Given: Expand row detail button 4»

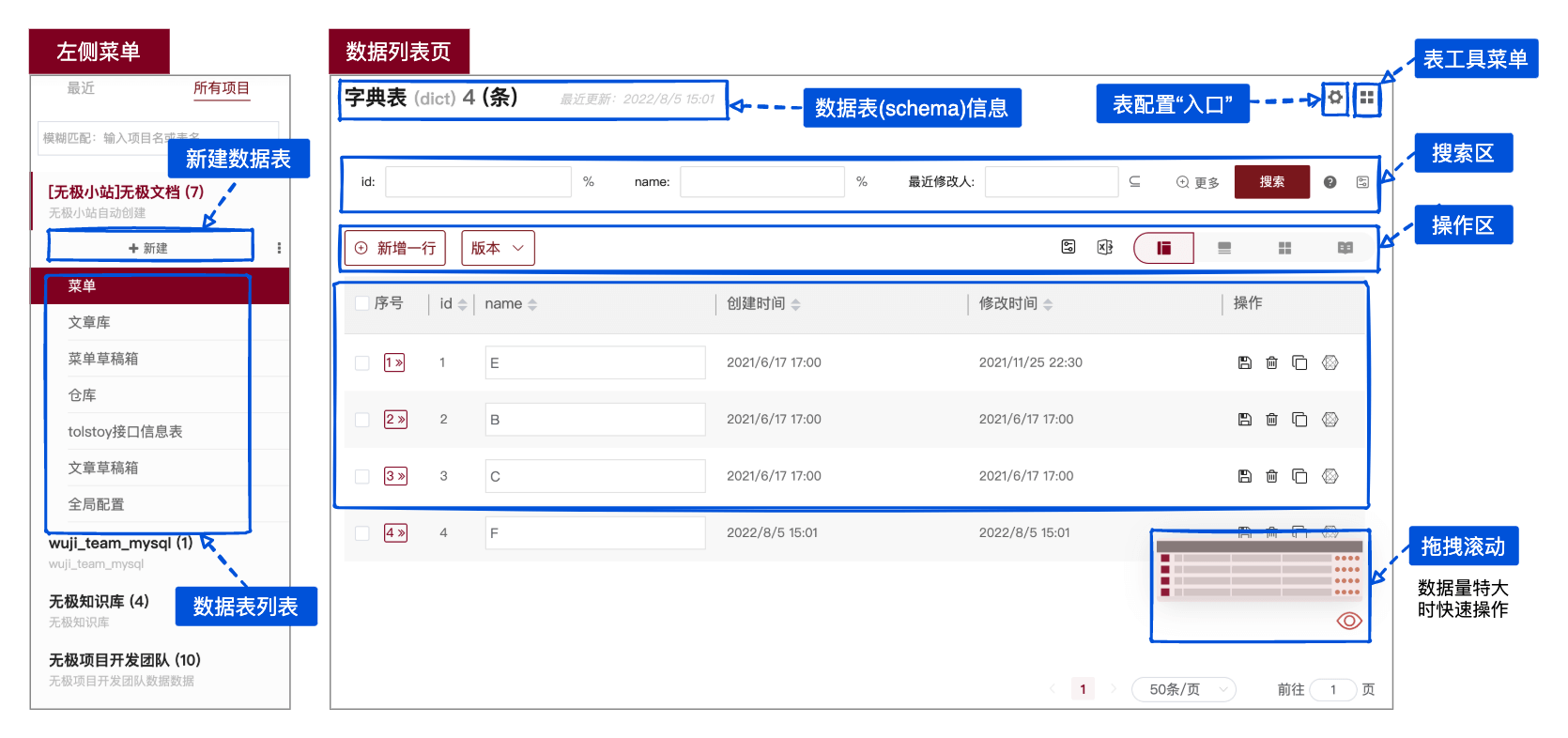Looking at the screenshot, I should coord(395,533).
